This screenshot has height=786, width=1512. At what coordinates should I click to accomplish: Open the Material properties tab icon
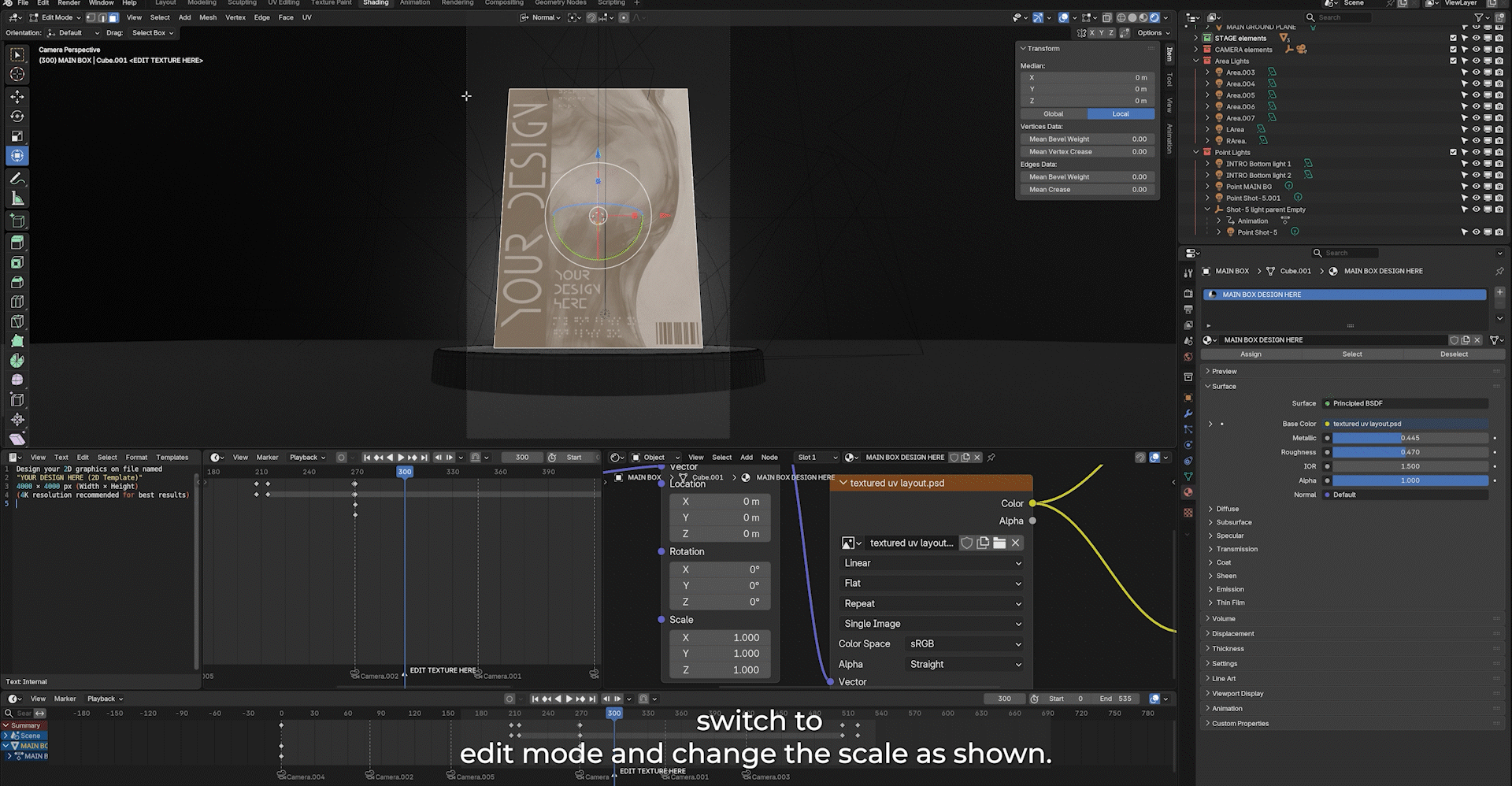tap(1188, 492)
